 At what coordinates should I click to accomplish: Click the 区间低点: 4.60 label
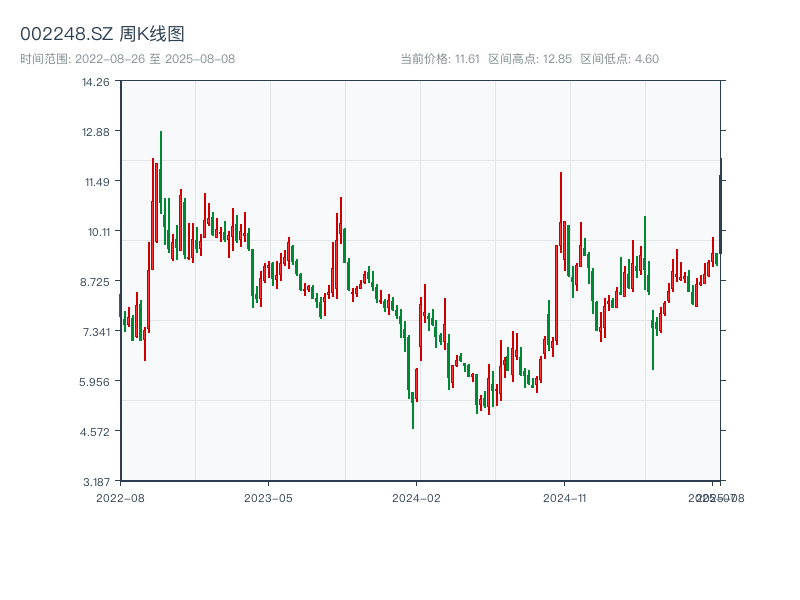coord(620,59)
